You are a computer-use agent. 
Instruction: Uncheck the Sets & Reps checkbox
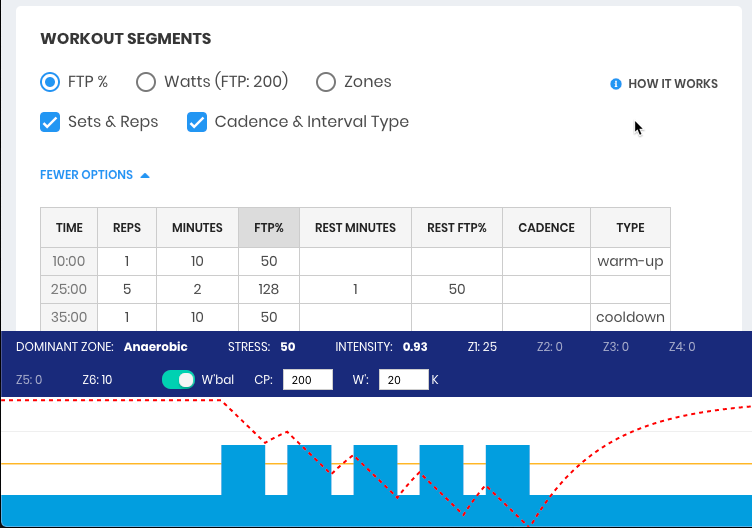click(x=50, y=122)
